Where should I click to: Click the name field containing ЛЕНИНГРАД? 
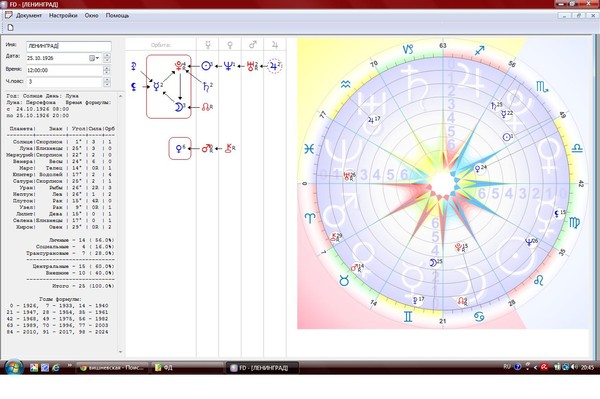[69, 46]
